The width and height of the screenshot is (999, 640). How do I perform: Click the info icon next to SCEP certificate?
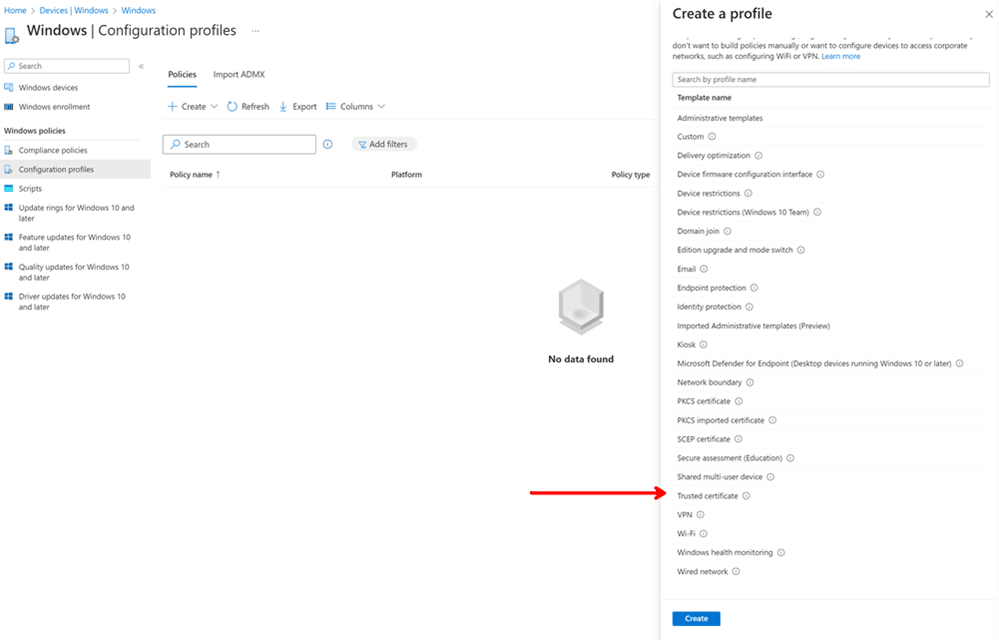(x=738, y=439)
